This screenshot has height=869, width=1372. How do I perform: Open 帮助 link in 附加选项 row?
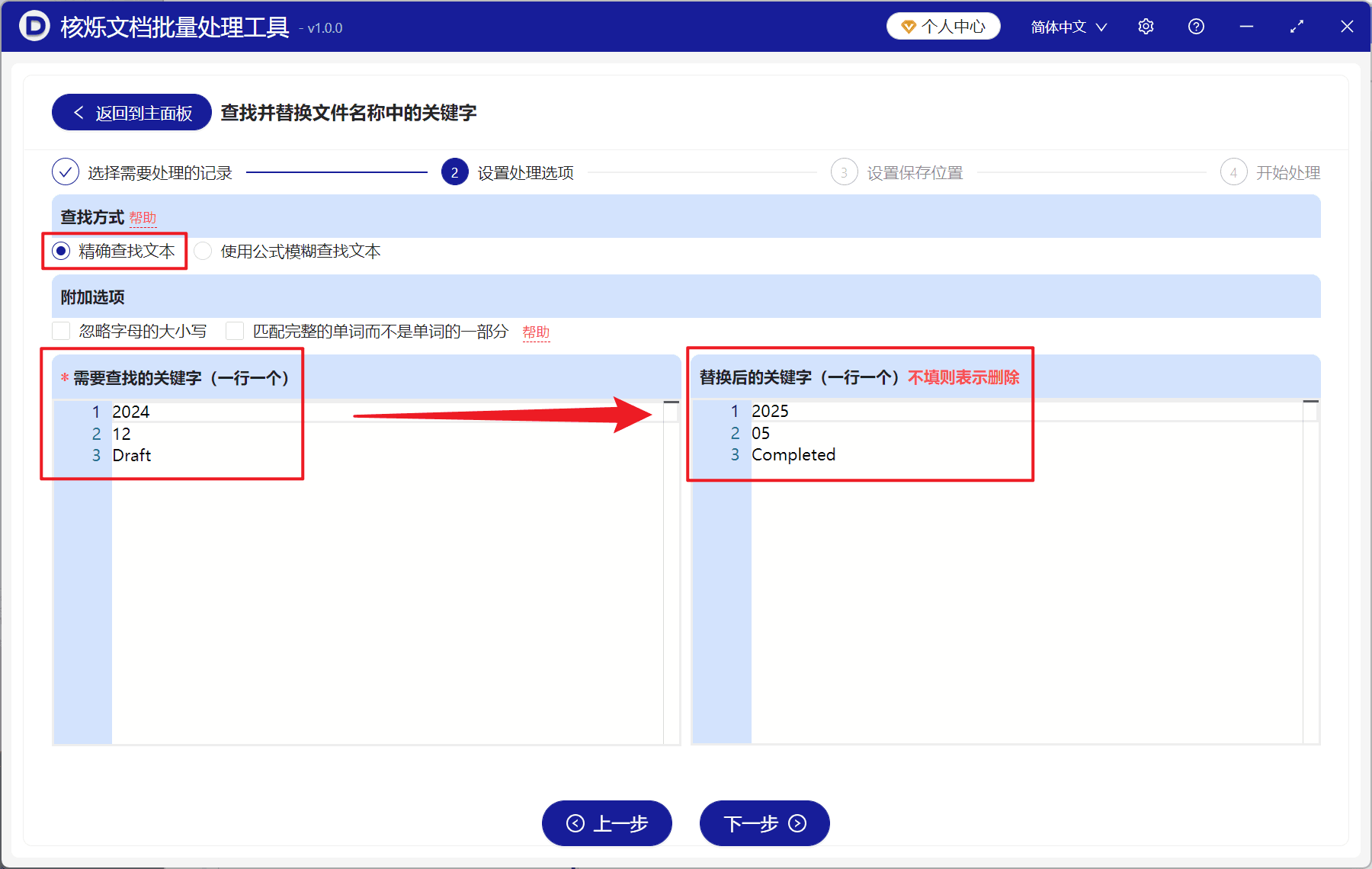(x=536, y=332)
